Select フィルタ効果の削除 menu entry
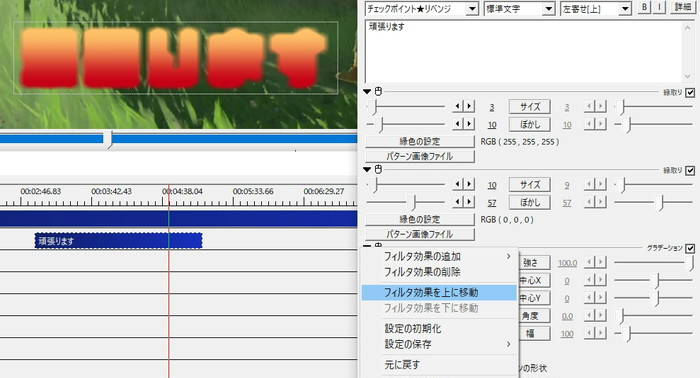The image size is (700, 378). coord(422,272)
